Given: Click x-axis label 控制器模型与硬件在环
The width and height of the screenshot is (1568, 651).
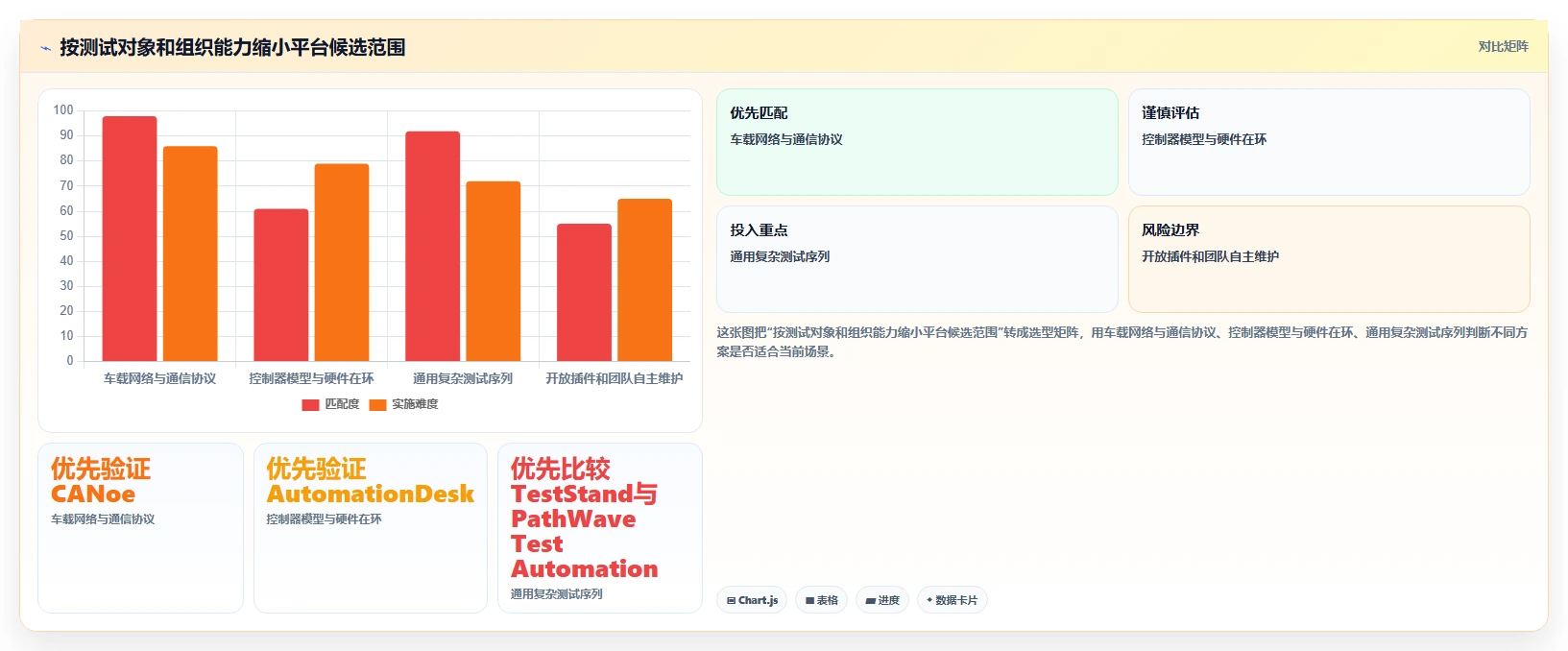Looking at the screenshot, I should (x=311, y=378).
